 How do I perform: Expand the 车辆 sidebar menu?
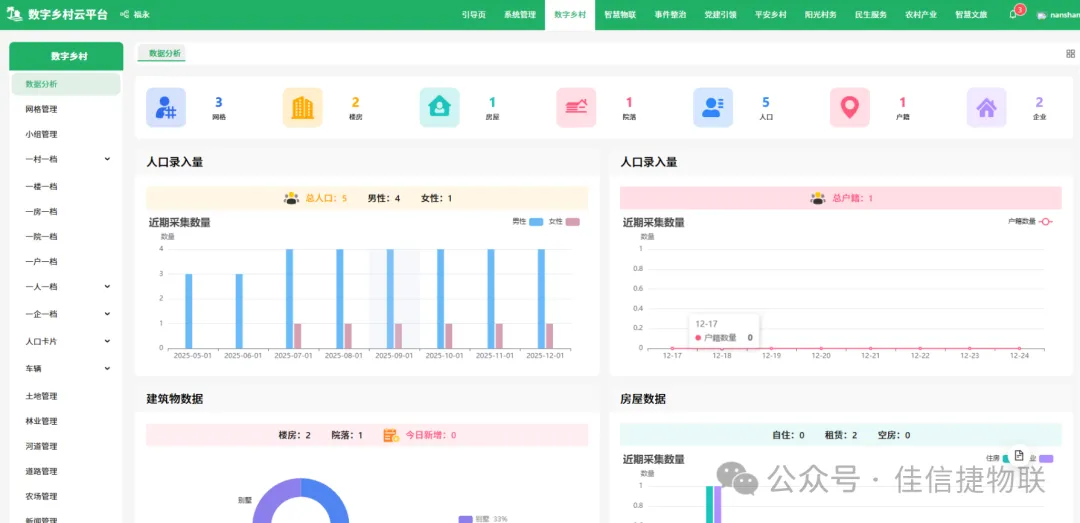point(66,369)
